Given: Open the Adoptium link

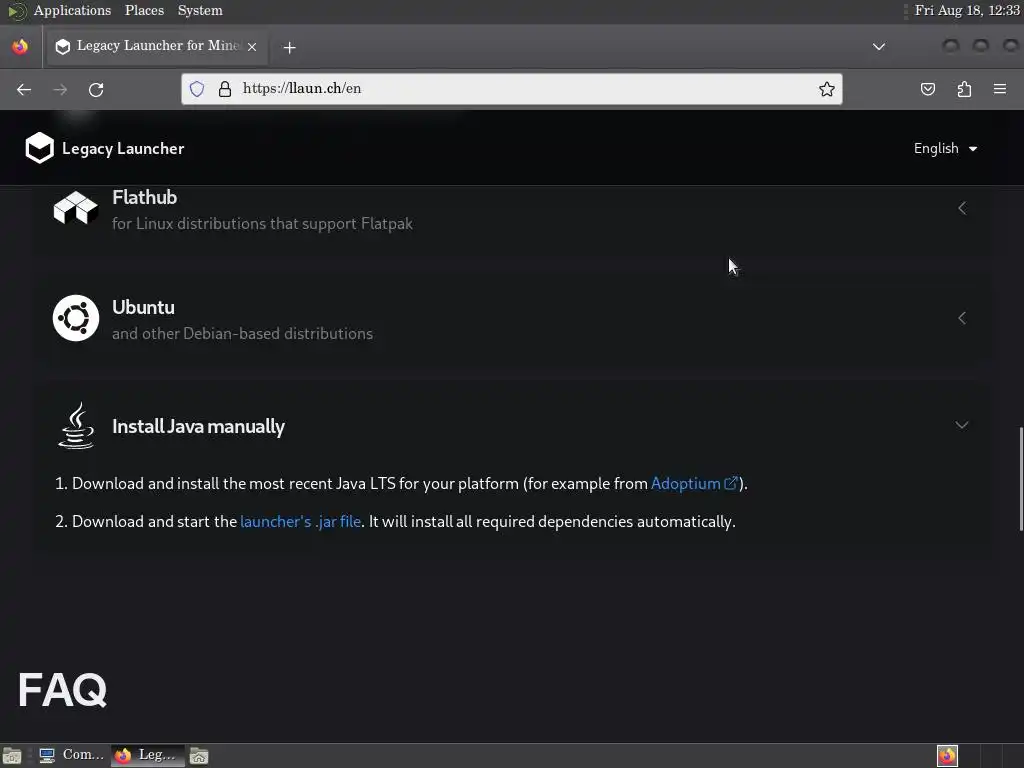Looking at the screenshot, I should [x=686, y=483].
